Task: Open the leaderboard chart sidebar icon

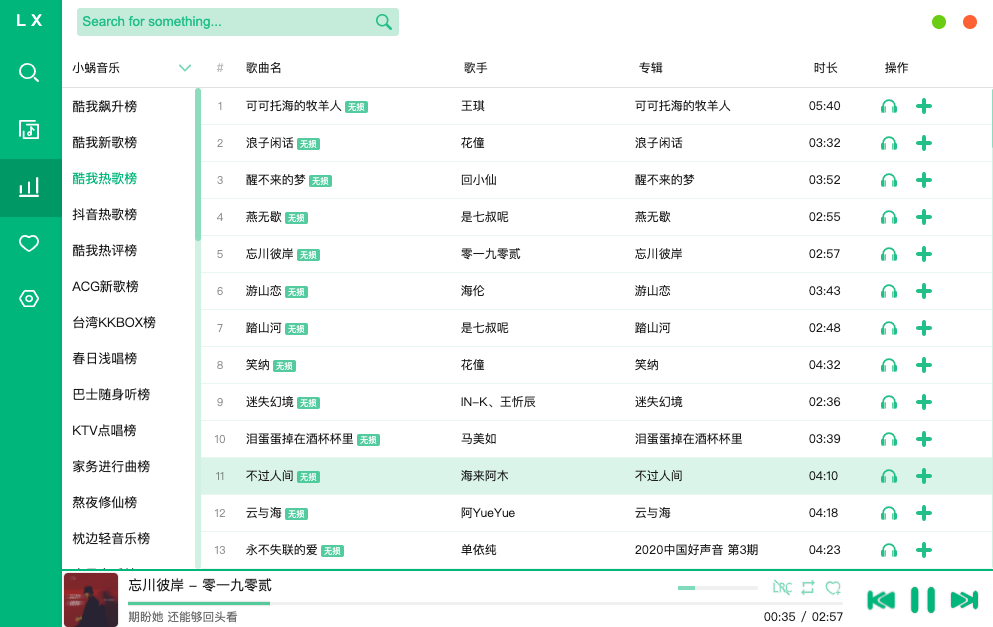Action: 29,187
